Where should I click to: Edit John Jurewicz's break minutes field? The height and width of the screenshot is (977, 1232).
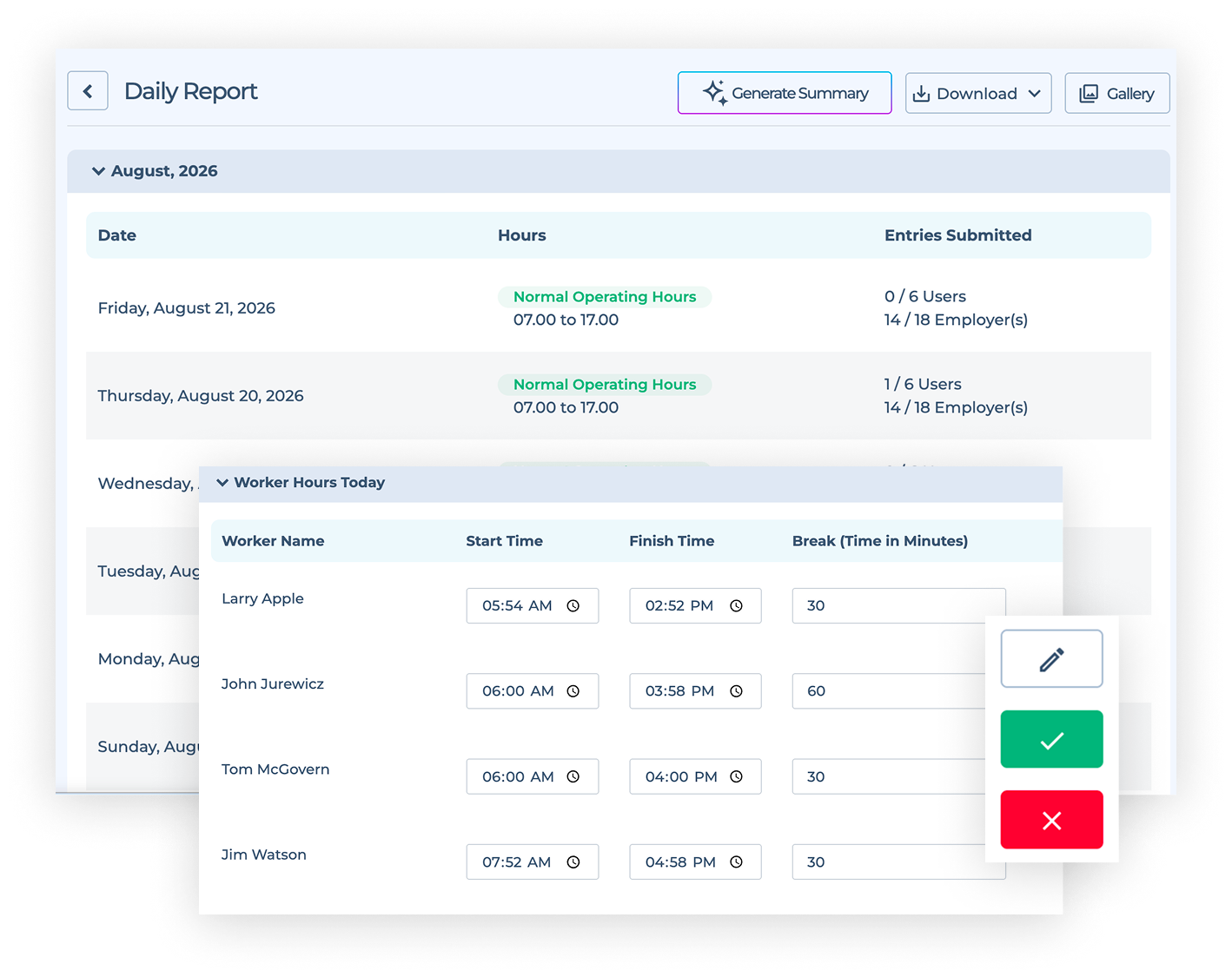coord(890,691)
